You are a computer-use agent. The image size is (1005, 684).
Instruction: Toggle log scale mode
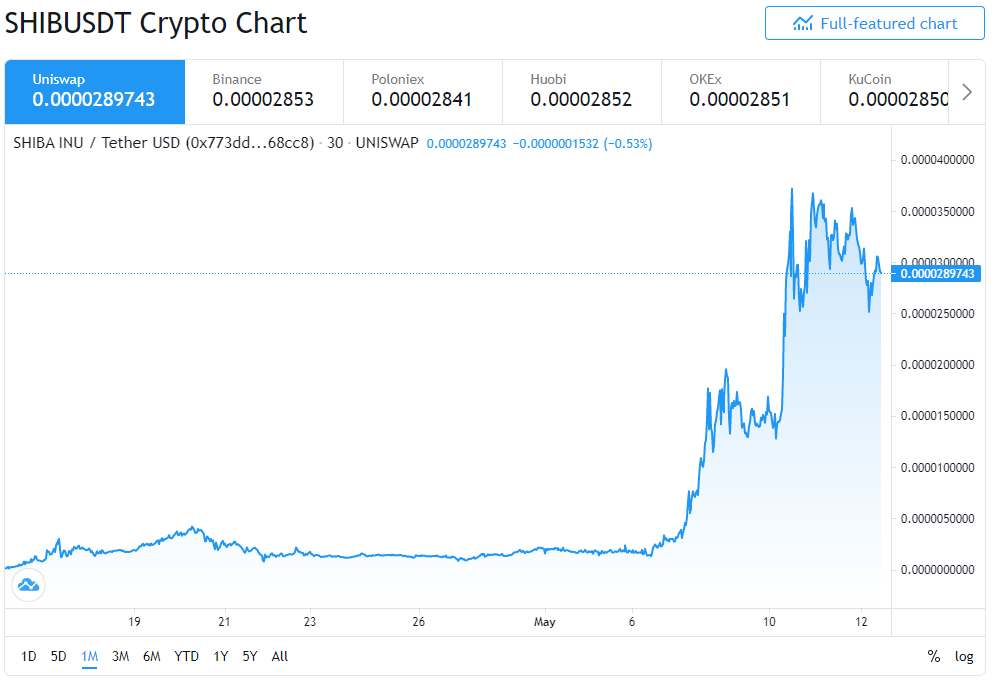(x=964, y=656)
